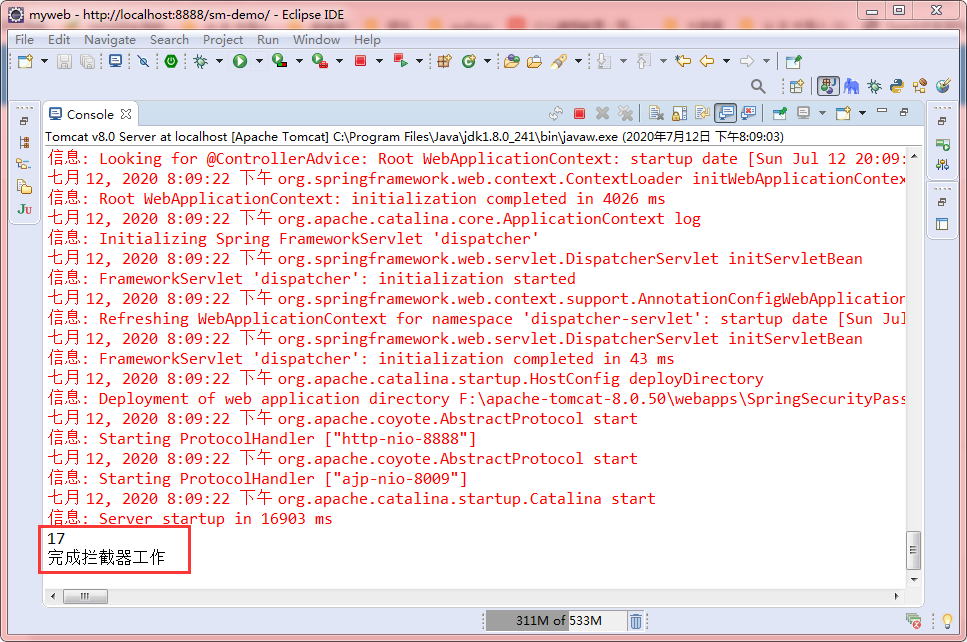
Task: Open dropdown next to New Java Class icon
Action: click(x=487, y=61)
